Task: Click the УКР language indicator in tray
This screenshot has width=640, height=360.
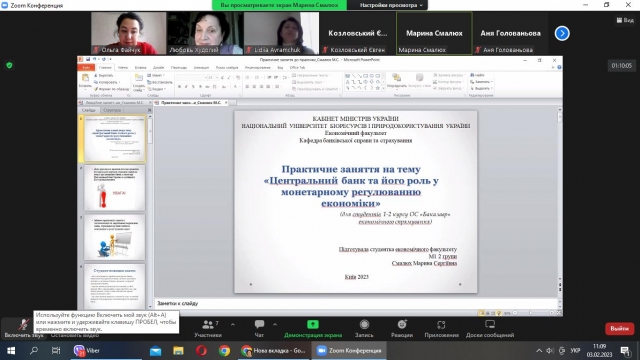Action: click(575, 351)
